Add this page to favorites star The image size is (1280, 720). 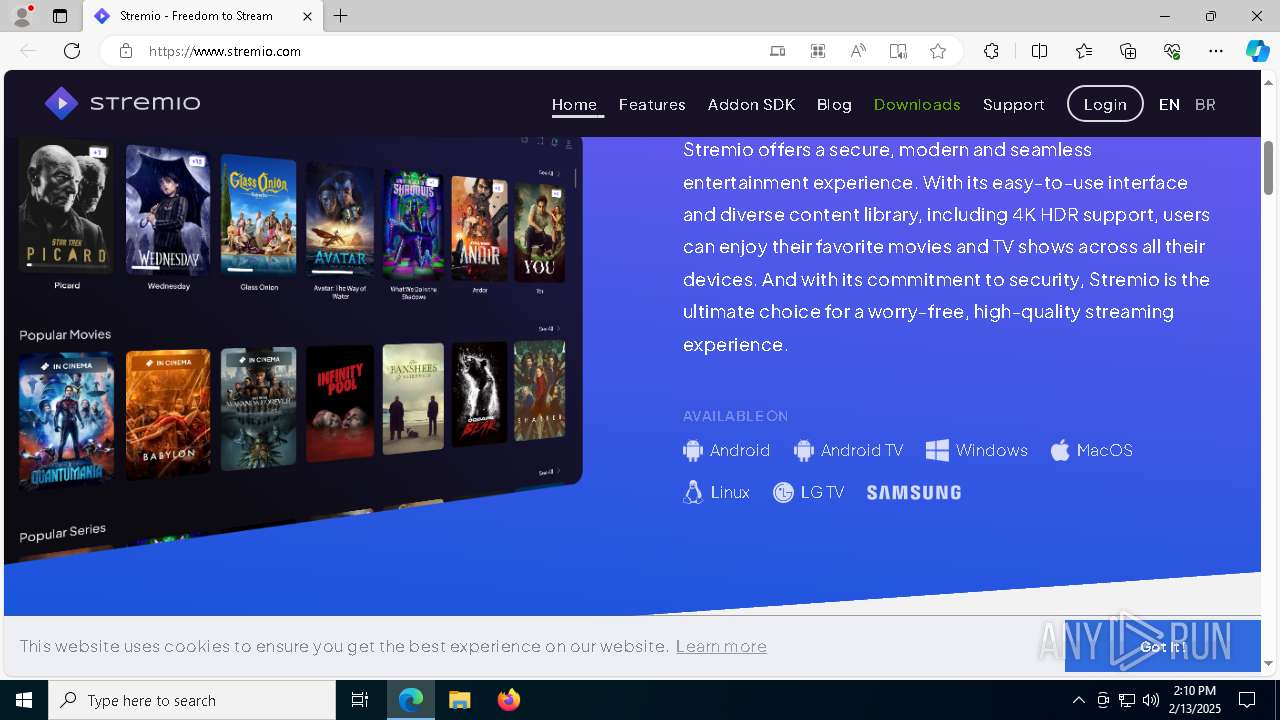coord(938,51)
